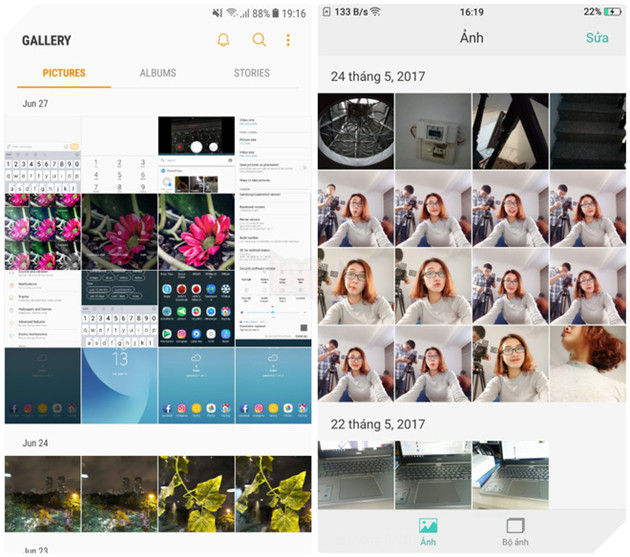Open the spiral ceiling photo from 24 tháng 5
Viewport: 630px width, 557px height.
355,131
